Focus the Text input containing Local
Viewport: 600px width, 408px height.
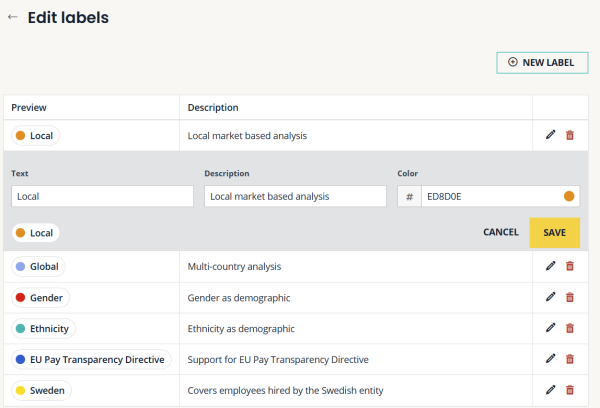click(x=102, y=197)
